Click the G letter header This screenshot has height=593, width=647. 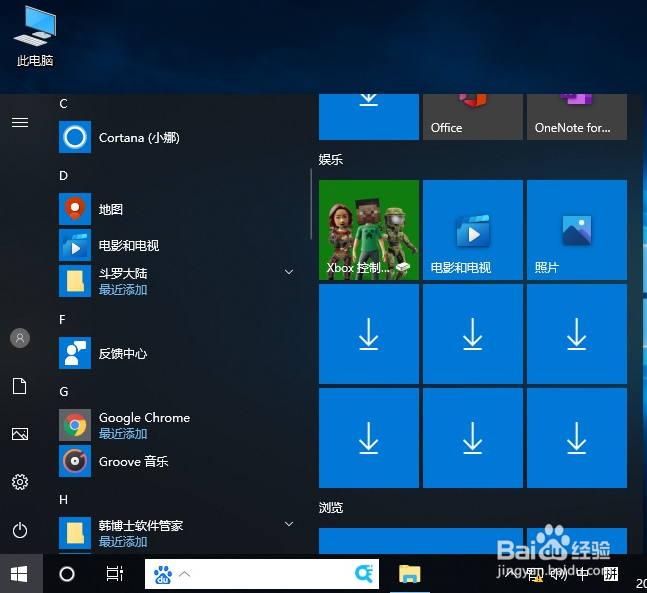coord(64,392)
